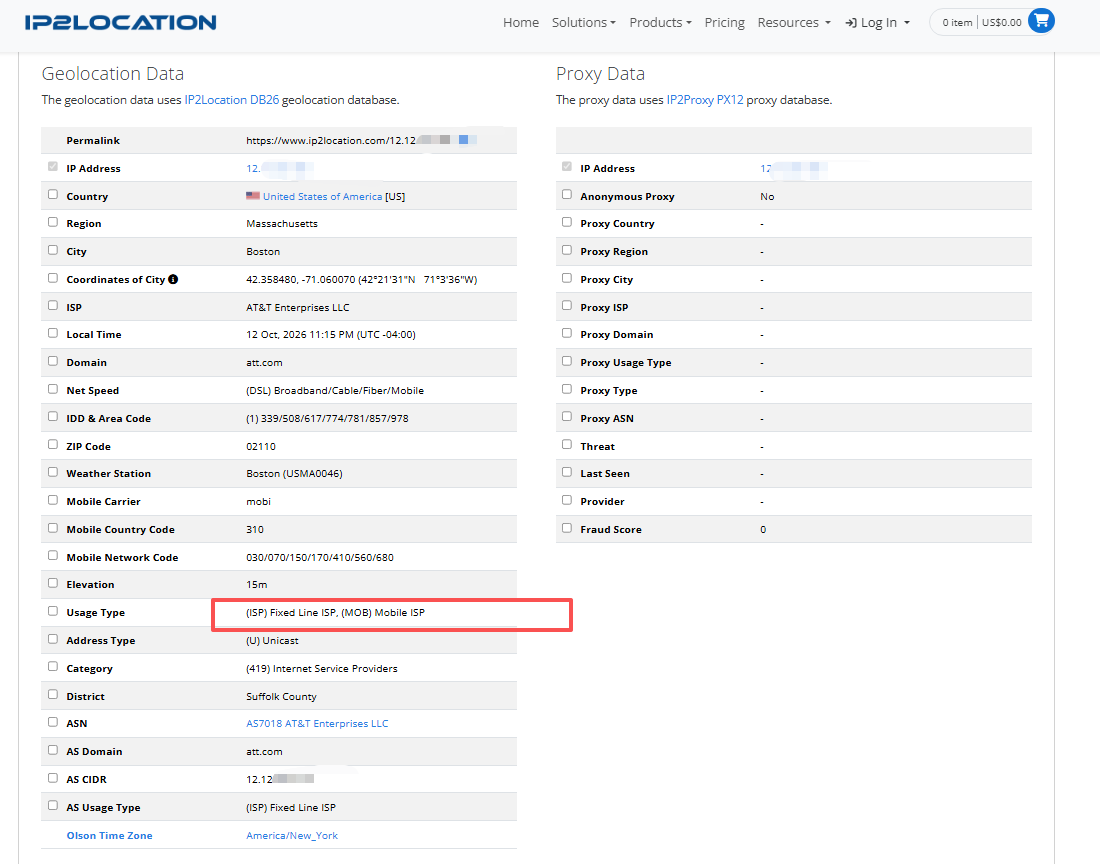Open the America/New_York time zone link
The height and width of the screenshot is (864, 1100).
click(x=292, y=835)
